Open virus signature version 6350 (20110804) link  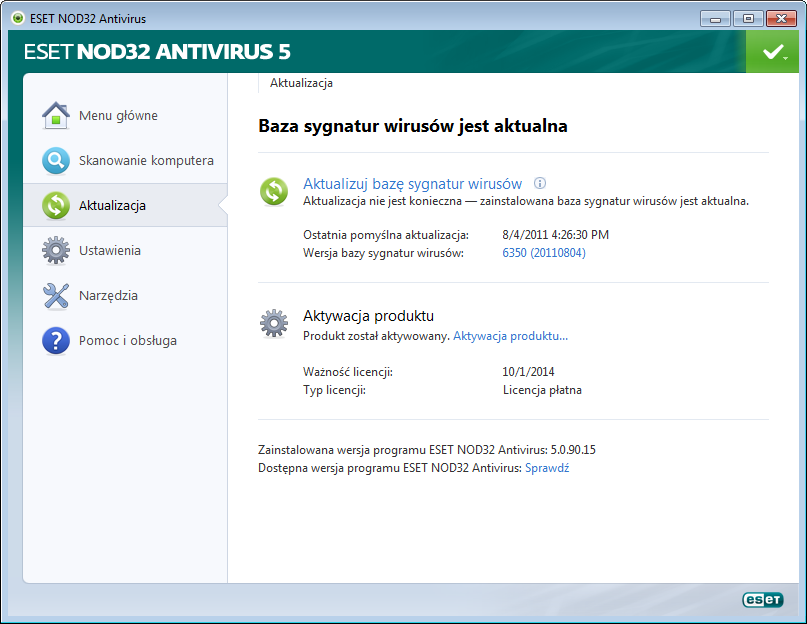544,253
